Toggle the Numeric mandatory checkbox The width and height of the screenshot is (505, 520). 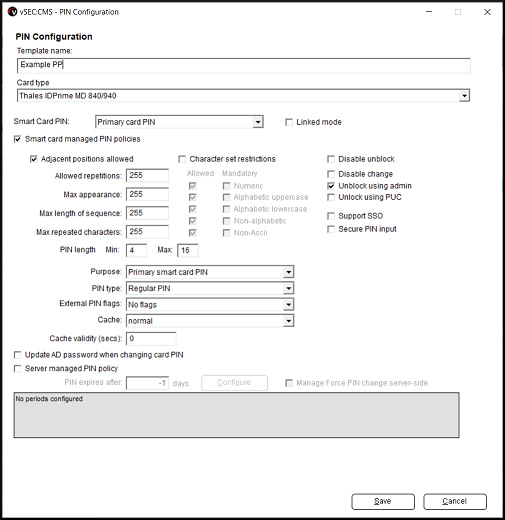[x=226, y=186]
